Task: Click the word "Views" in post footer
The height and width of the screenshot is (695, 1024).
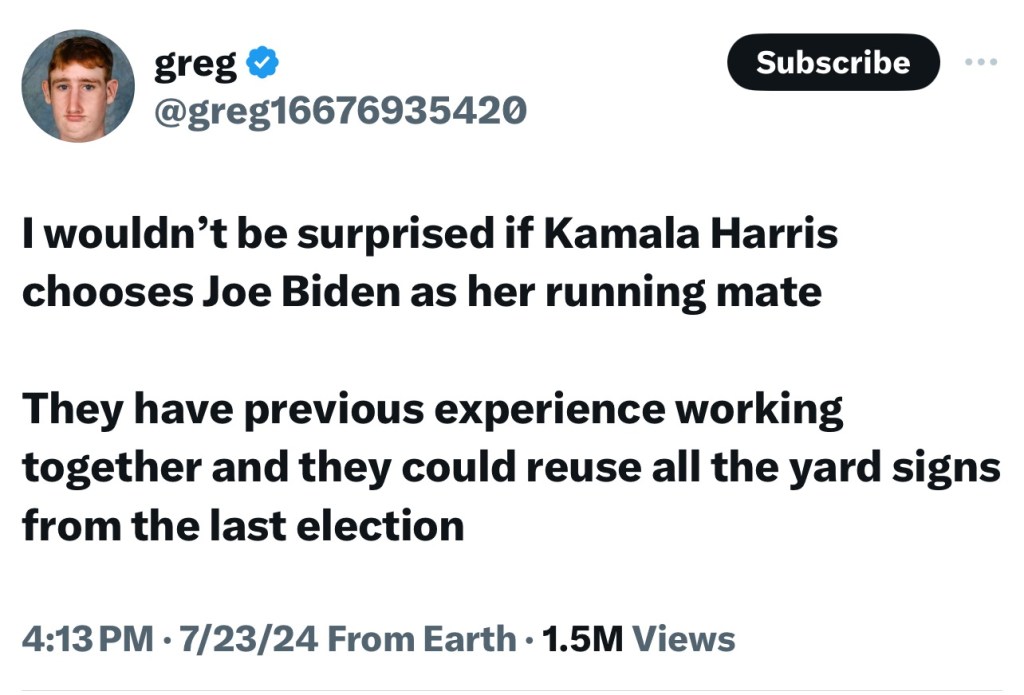Action: click(685, 638)
